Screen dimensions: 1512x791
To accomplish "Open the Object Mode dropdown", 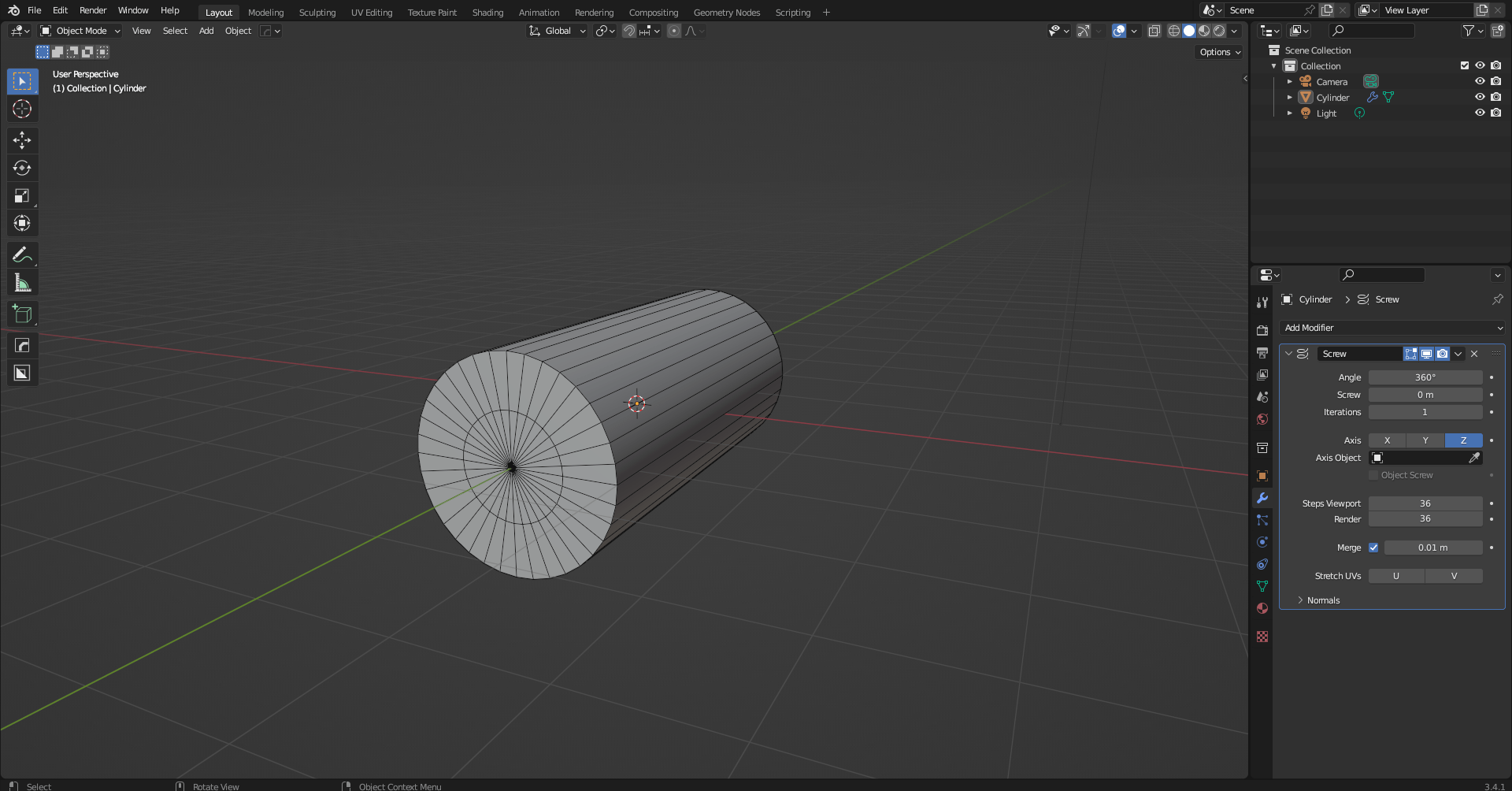I will (x=79, y=31).
